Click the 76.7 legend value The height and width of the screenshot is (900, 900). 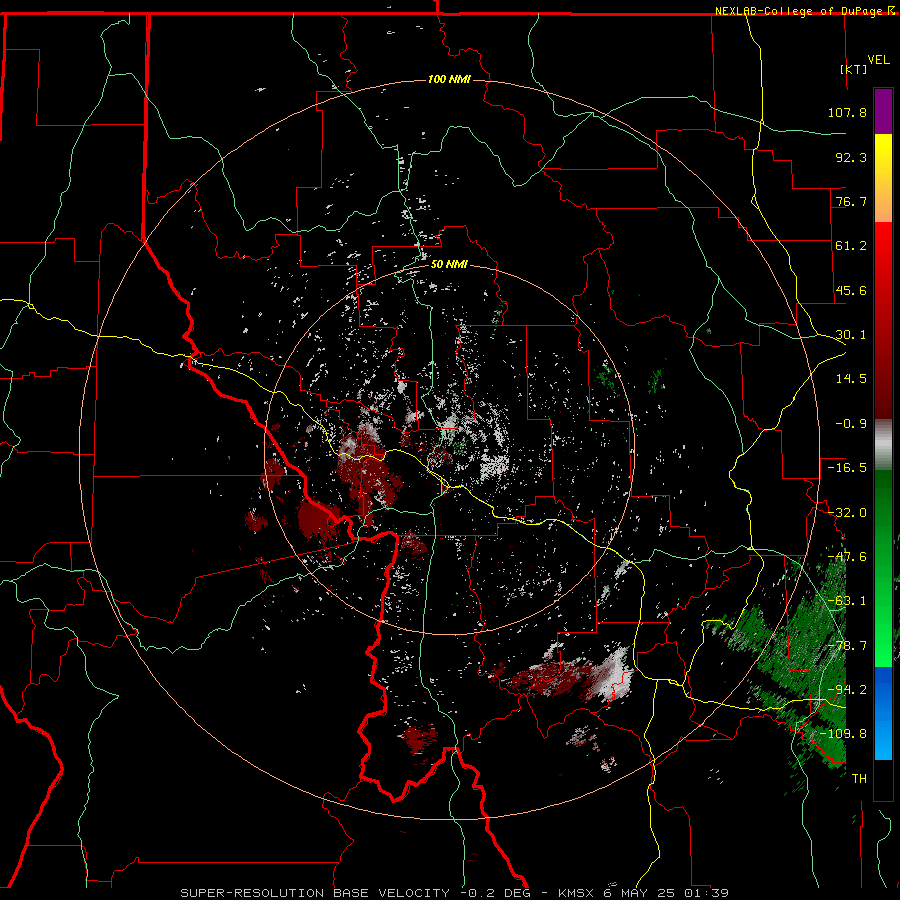coord(851,201)
